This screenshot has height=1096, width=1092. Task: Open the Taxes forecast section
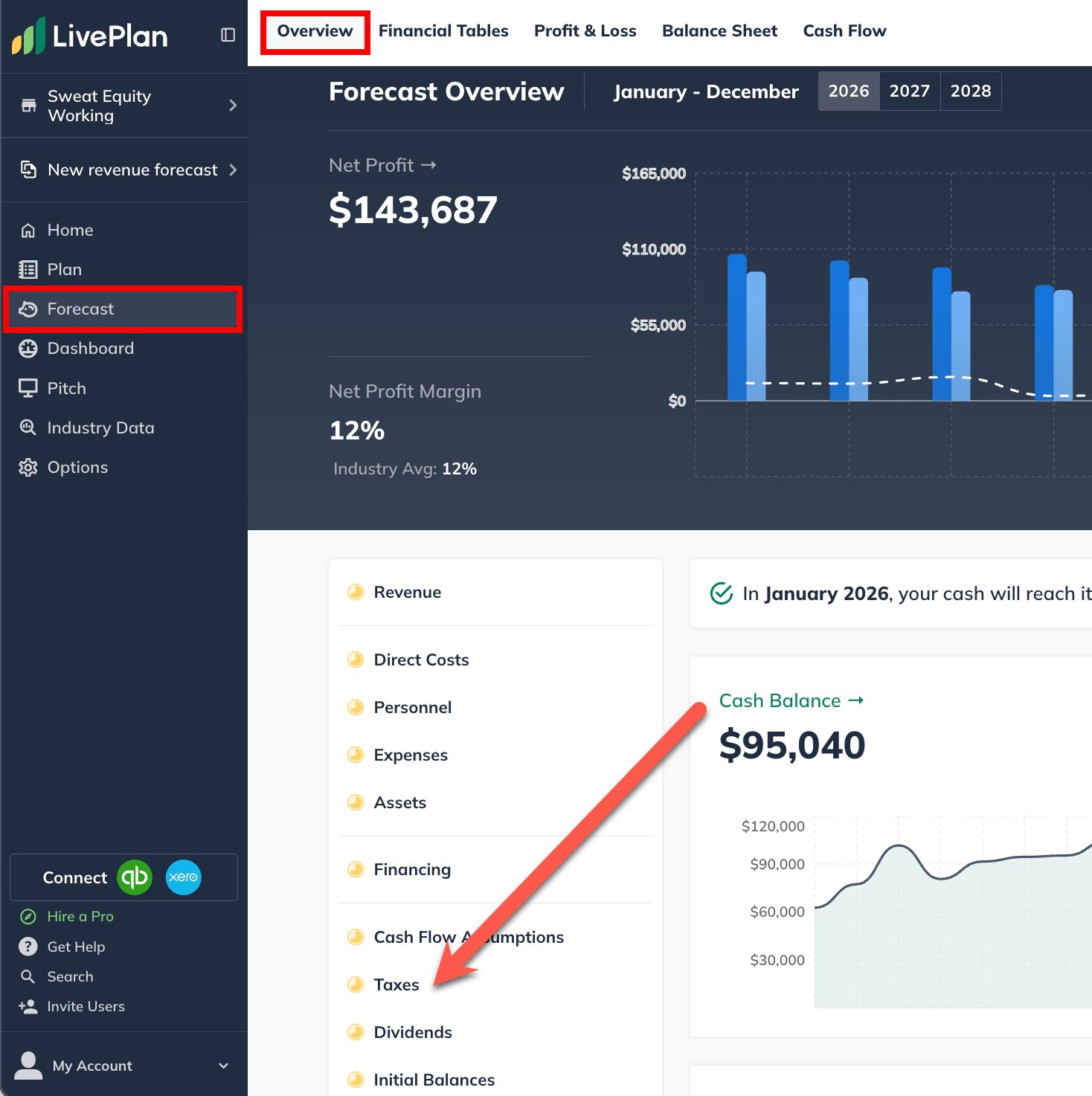coord(396,984)
